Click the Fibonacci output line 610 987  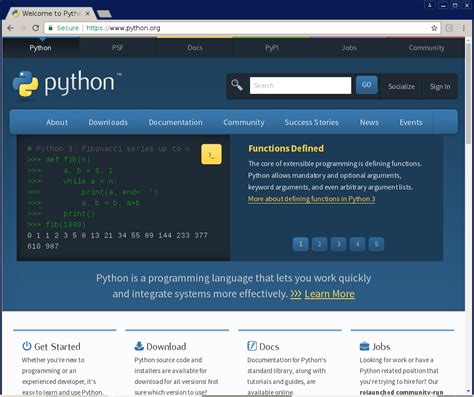(x=43, y=246)
